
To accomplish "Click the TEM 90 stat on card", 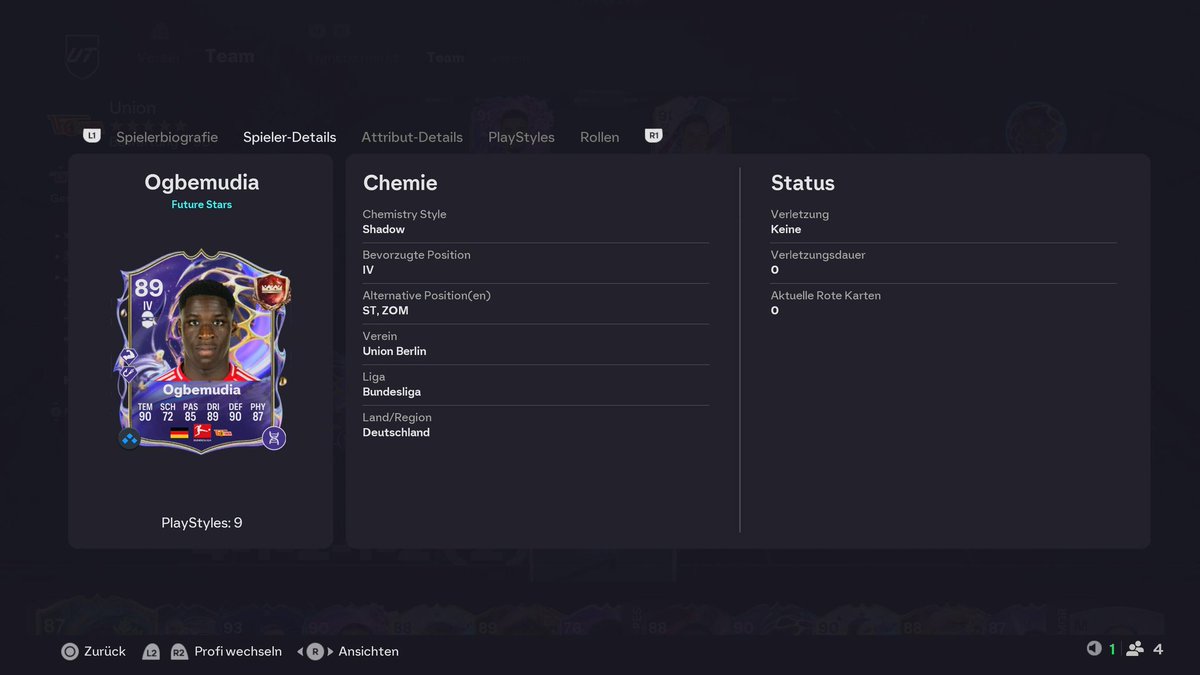I will pos(145,411).
